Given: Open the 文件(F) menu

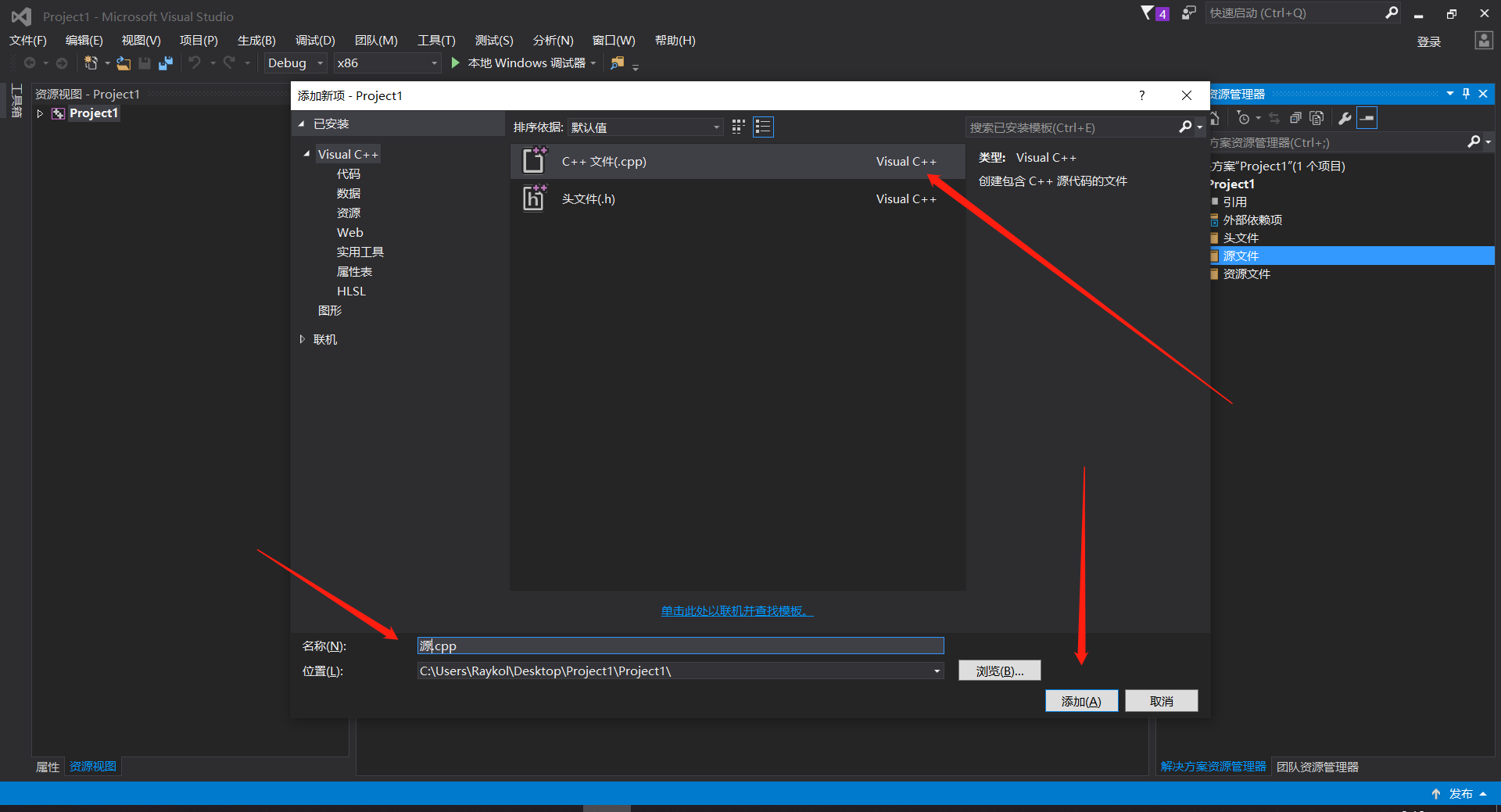Looking at the screenshot, I should point(28,41).
